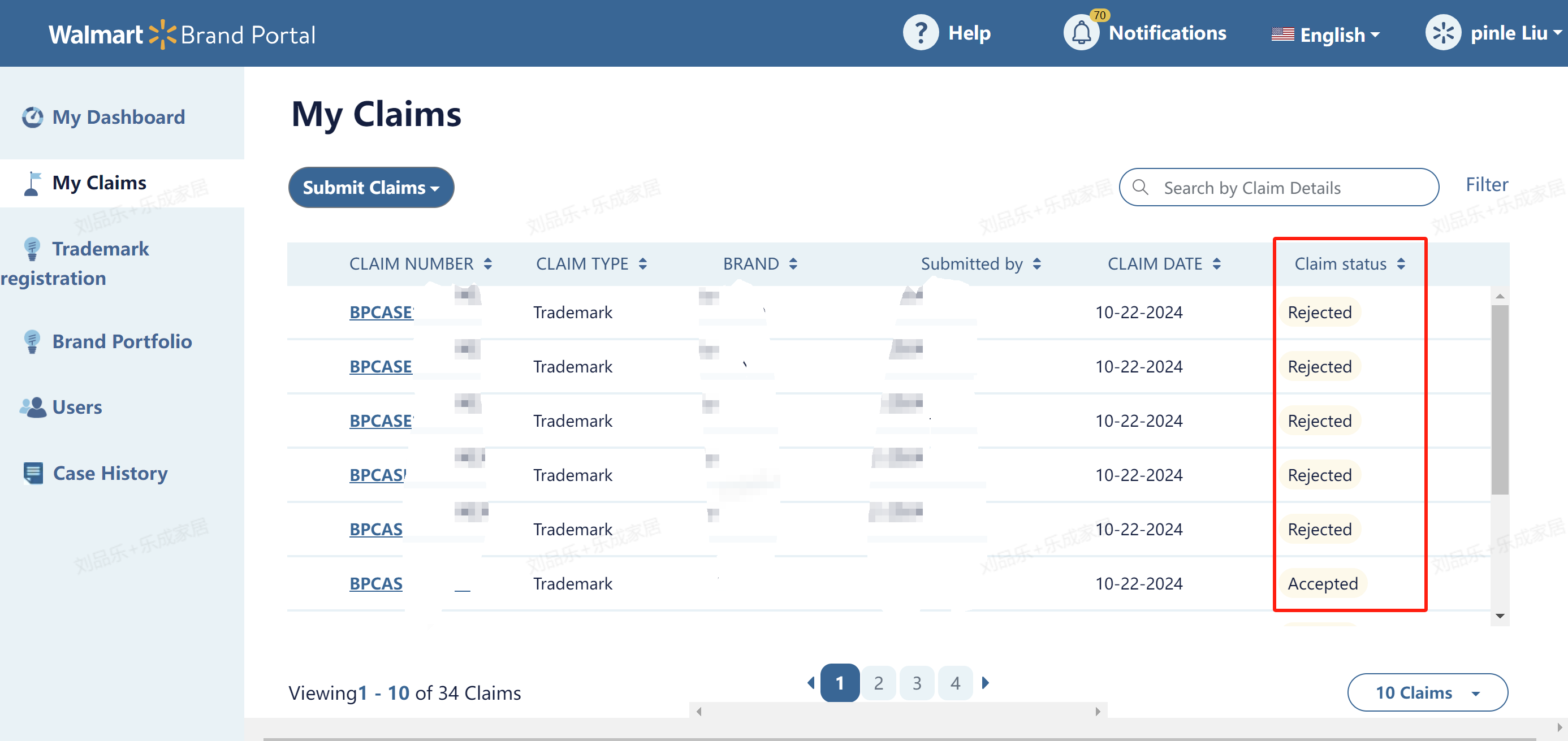The image size is (1568, 741).
Task: Click the magnifier icon in search box
Action: point(1140,187)
